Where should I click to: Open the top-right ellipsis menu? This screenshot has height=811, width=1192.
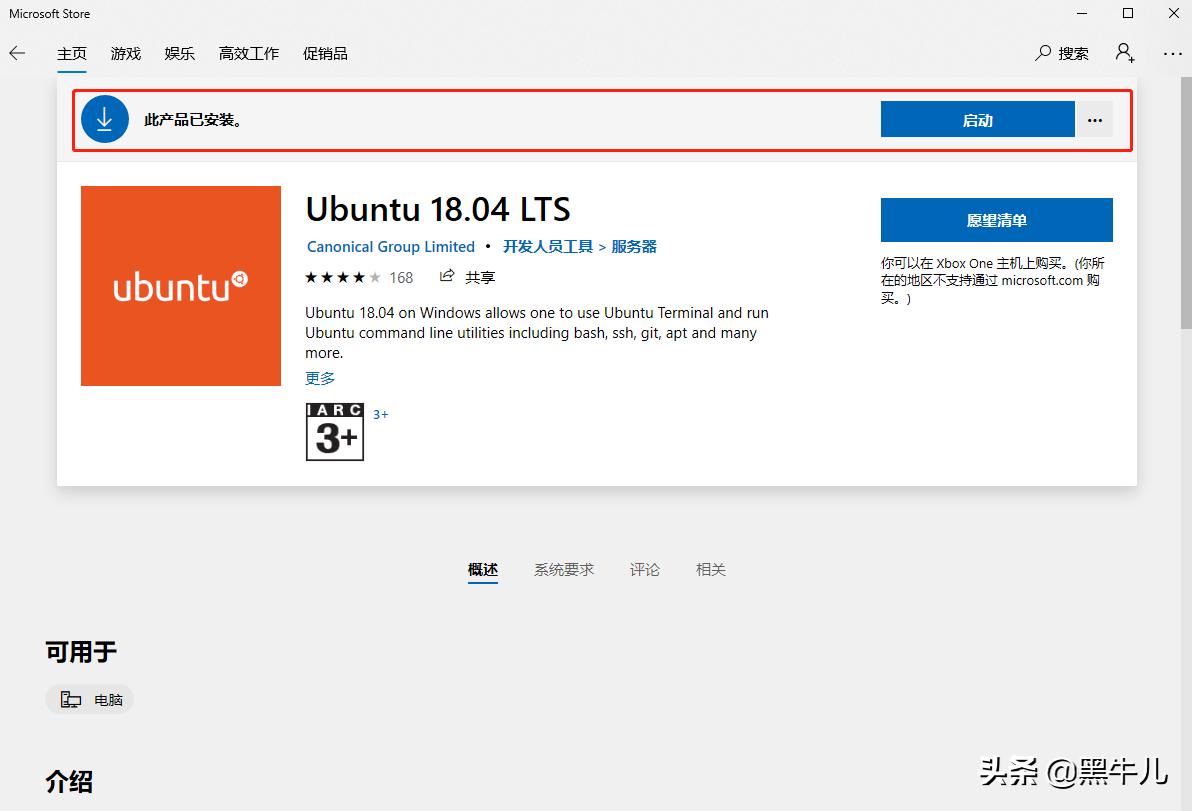pyautogui.click(x=1172, y=53)
